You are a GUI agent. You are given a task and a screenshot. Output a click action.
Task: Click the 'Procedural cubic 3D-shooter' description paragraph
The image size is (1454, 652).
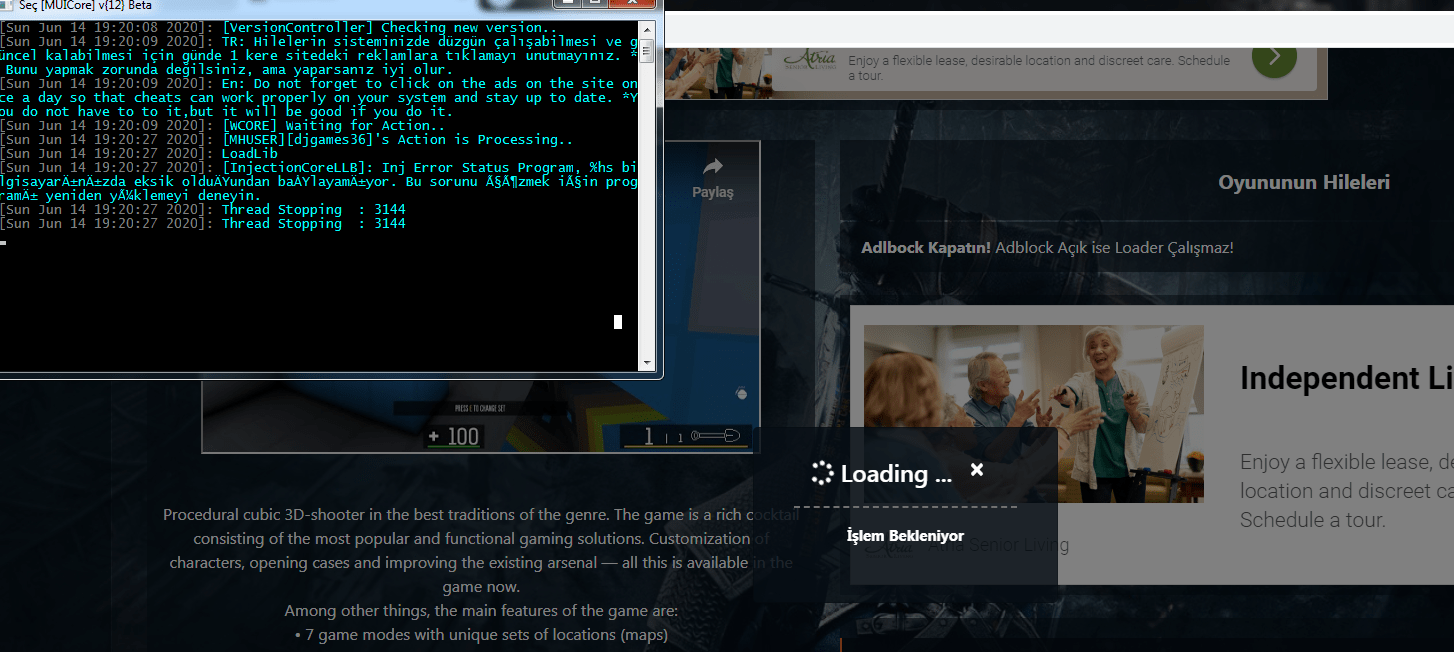[x=481, y=551]
